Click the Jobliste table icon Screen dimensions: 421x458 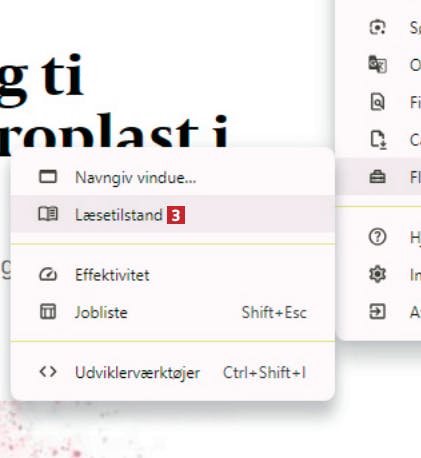48,312
